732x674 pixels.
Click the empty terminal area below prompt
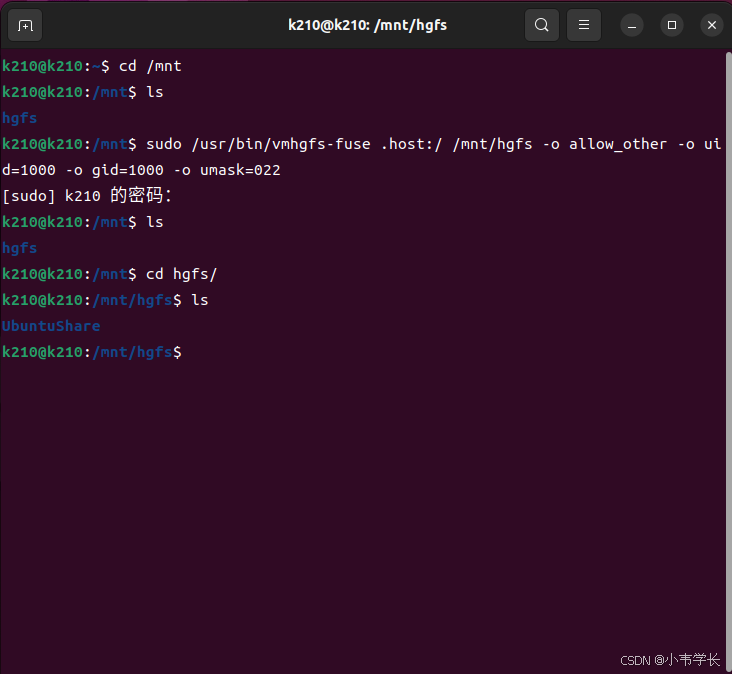(362, 504)
